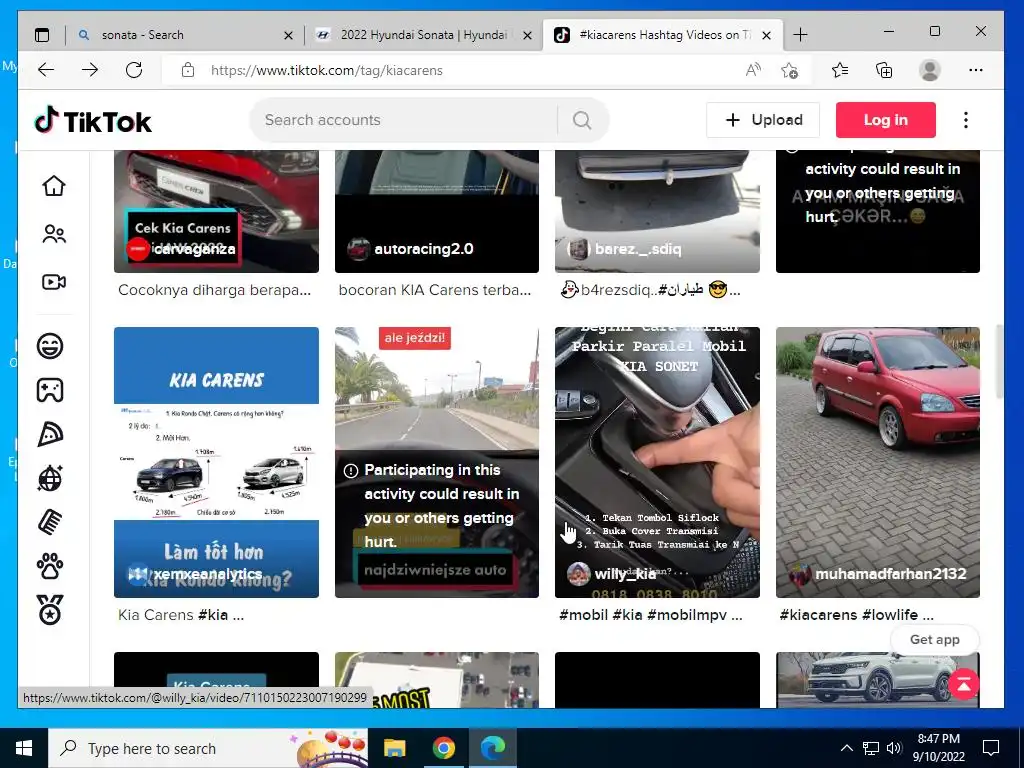Click the Get app button
The width and height of the screenshot is (1024, 768).
tap(935, 640)
